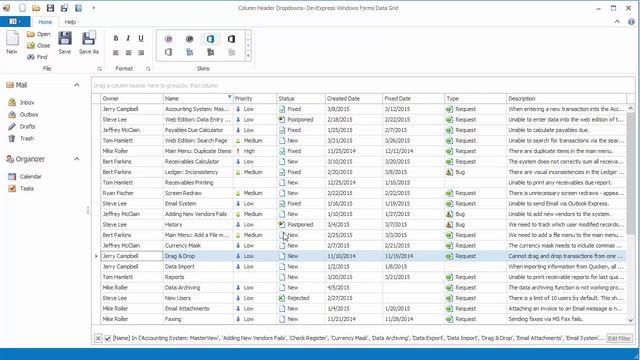
Task: Remove the filter with the X button
Action: click(x=98, y=338)
